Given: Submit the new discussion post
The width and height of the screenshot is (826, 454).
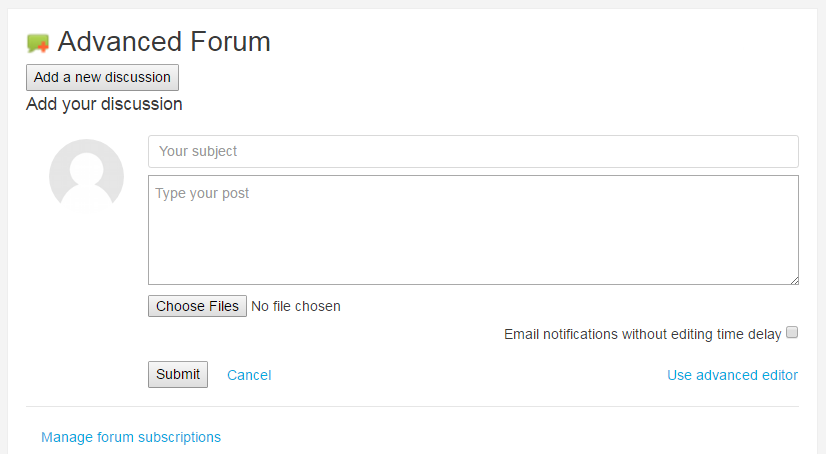Looking at the screenshot, I should click(178, 374).
